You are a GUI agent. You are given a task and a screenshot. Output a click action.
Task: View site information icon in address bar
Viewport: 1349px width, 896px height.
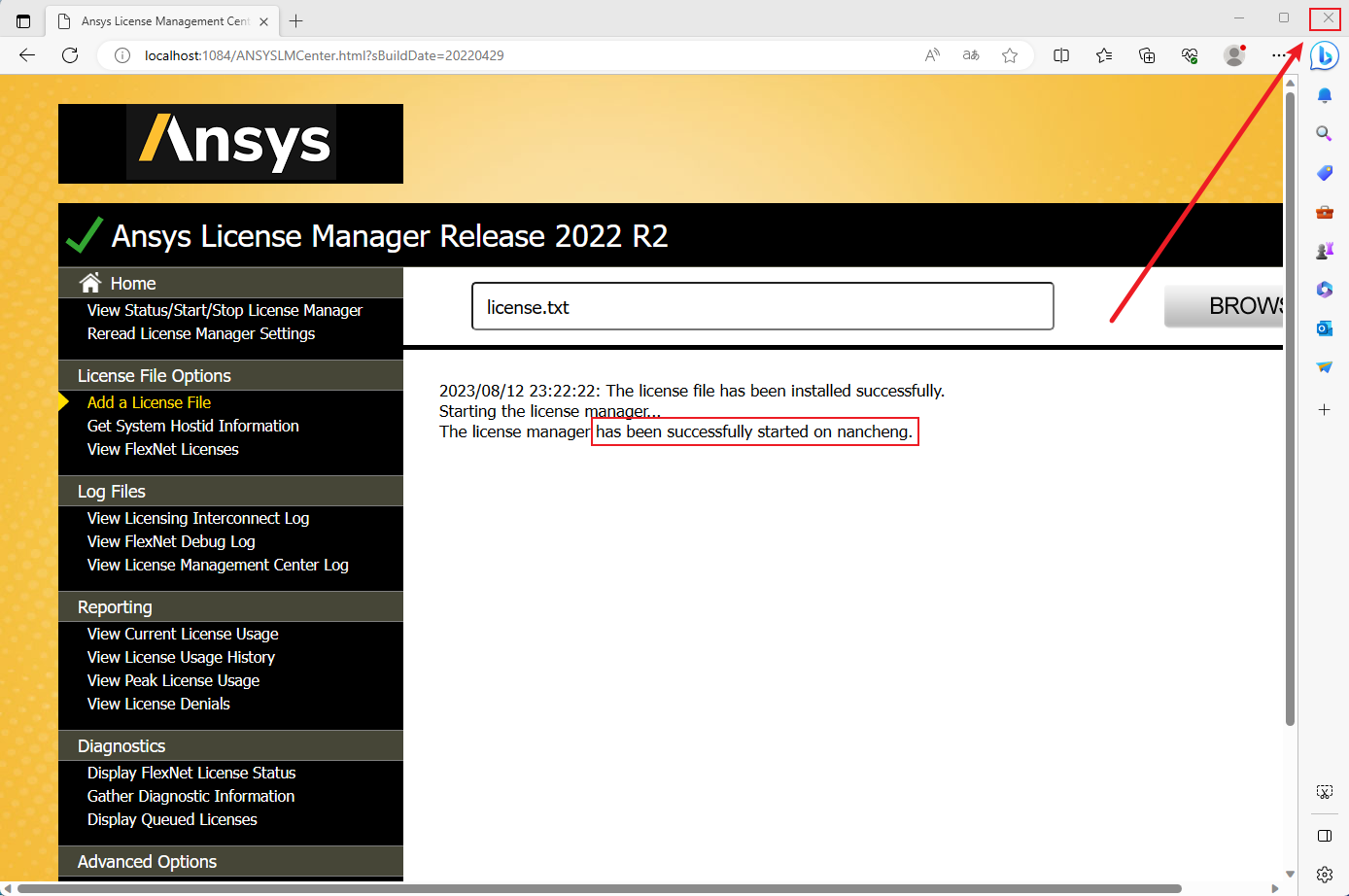[122, 55]
